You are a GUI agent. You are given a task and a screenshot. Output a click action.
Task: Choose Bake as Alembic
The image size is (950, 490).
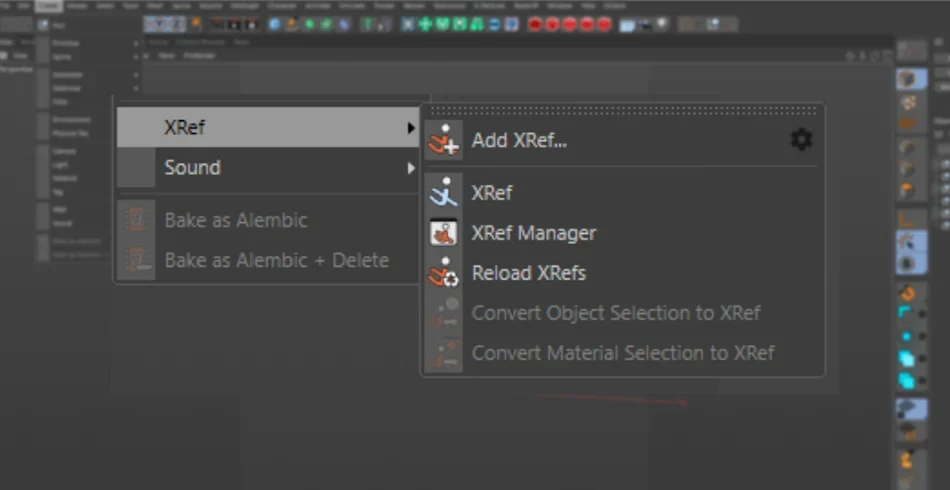pos(267,220)
